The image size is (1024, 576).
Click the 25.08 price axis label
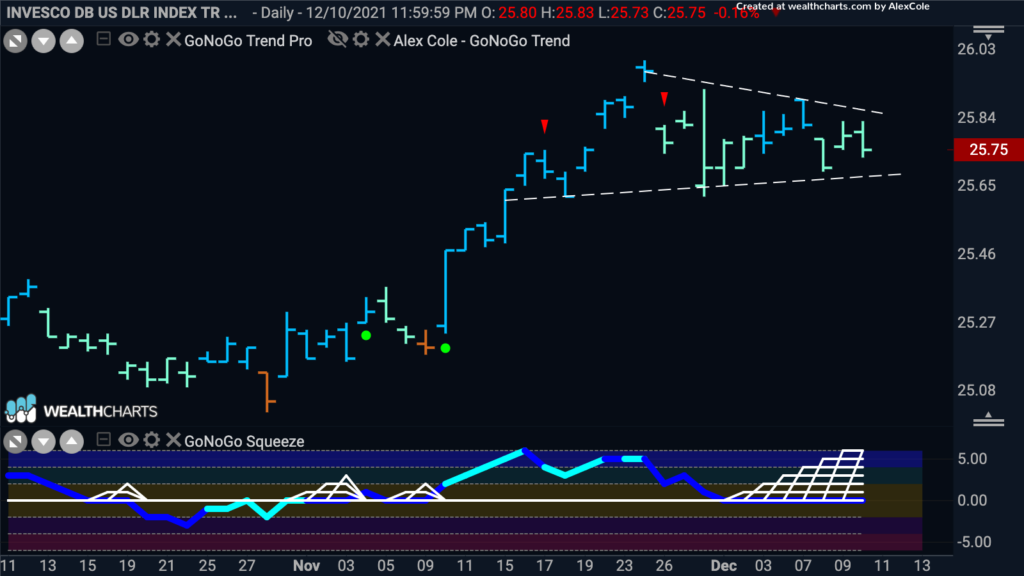pyautogui.click(x=976, y=391)
